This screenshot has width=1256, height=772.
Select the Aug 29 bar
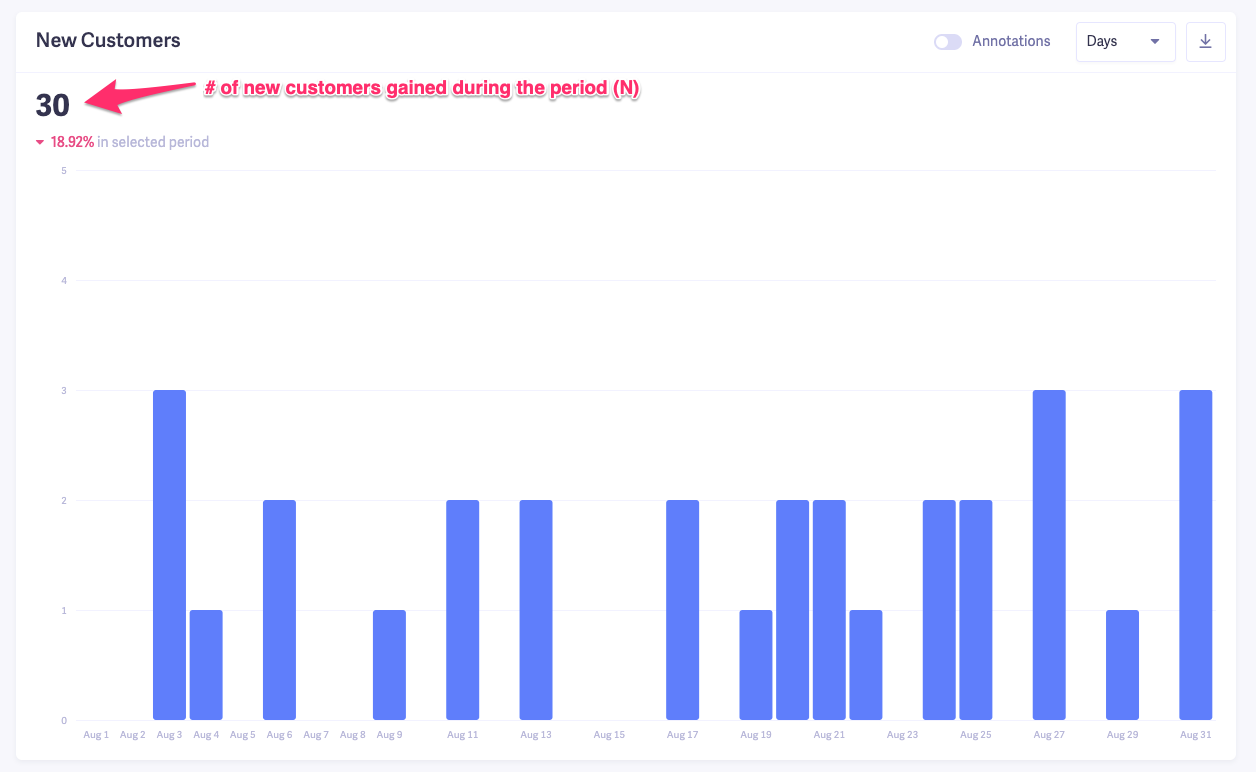coord(1122,665)
